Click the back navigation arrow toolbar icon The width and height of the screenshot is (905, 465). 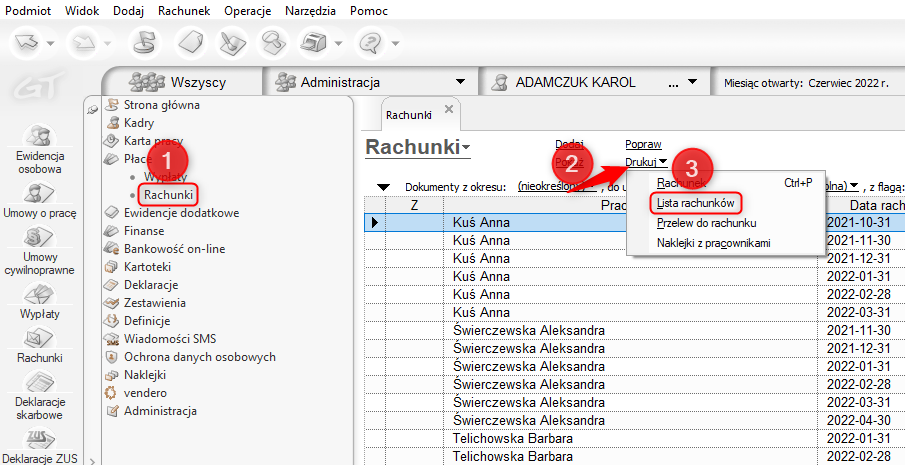[28, 42]
